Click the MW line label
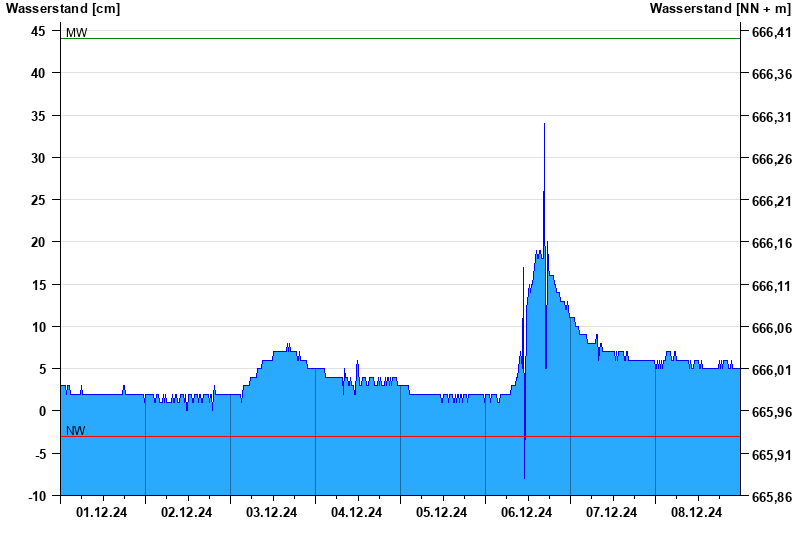800x550 pixels. (77, 33)
